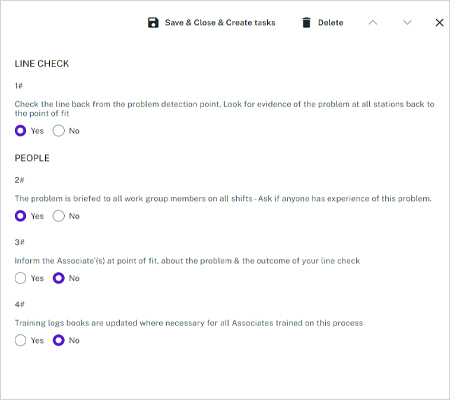Select No radio for question 4# training logs
450x400 pixels.
pos(58,340)
